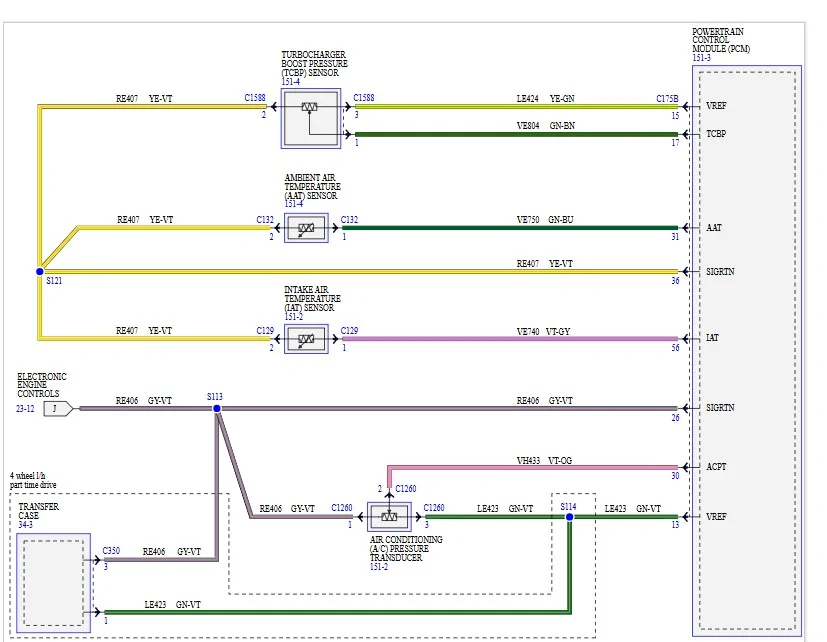The width and height of the screenshot is (827, 642).
Task: Click the A/C pressure transducer symbol
Action: tap(389, 517)
